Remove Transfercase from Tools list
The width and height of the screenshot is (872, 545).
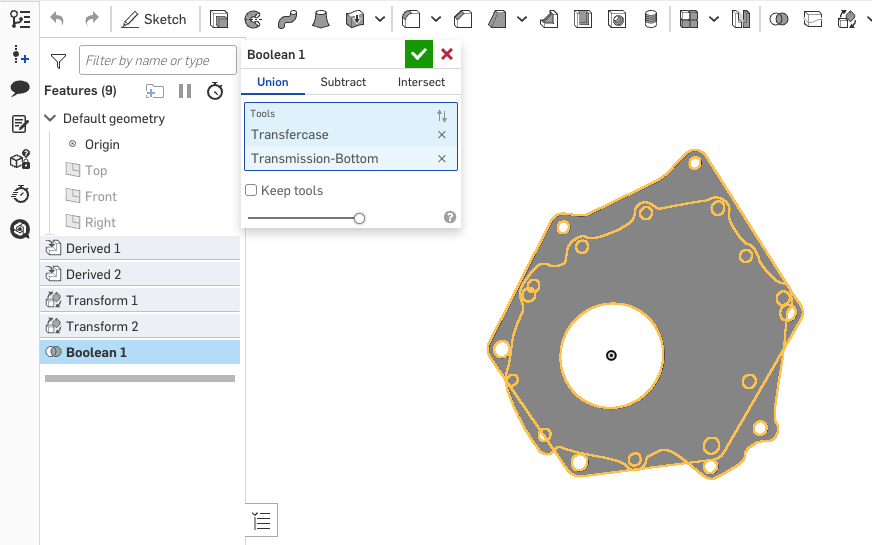click(442, 135)
